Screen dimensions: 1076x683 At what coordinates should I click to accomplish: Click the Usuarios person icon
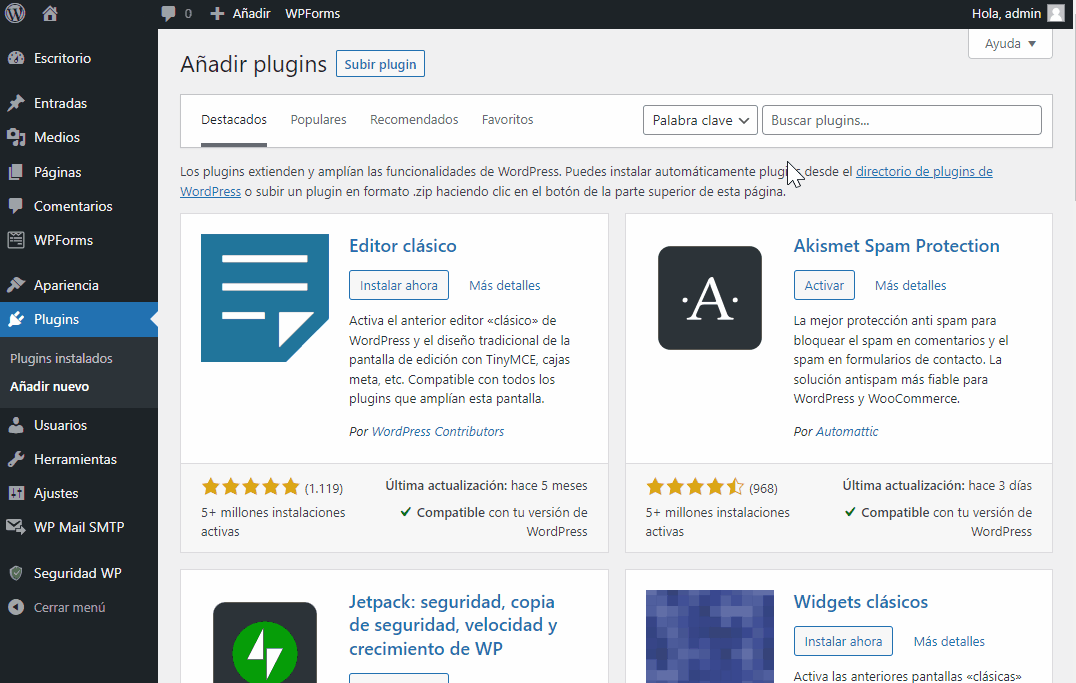16,425
